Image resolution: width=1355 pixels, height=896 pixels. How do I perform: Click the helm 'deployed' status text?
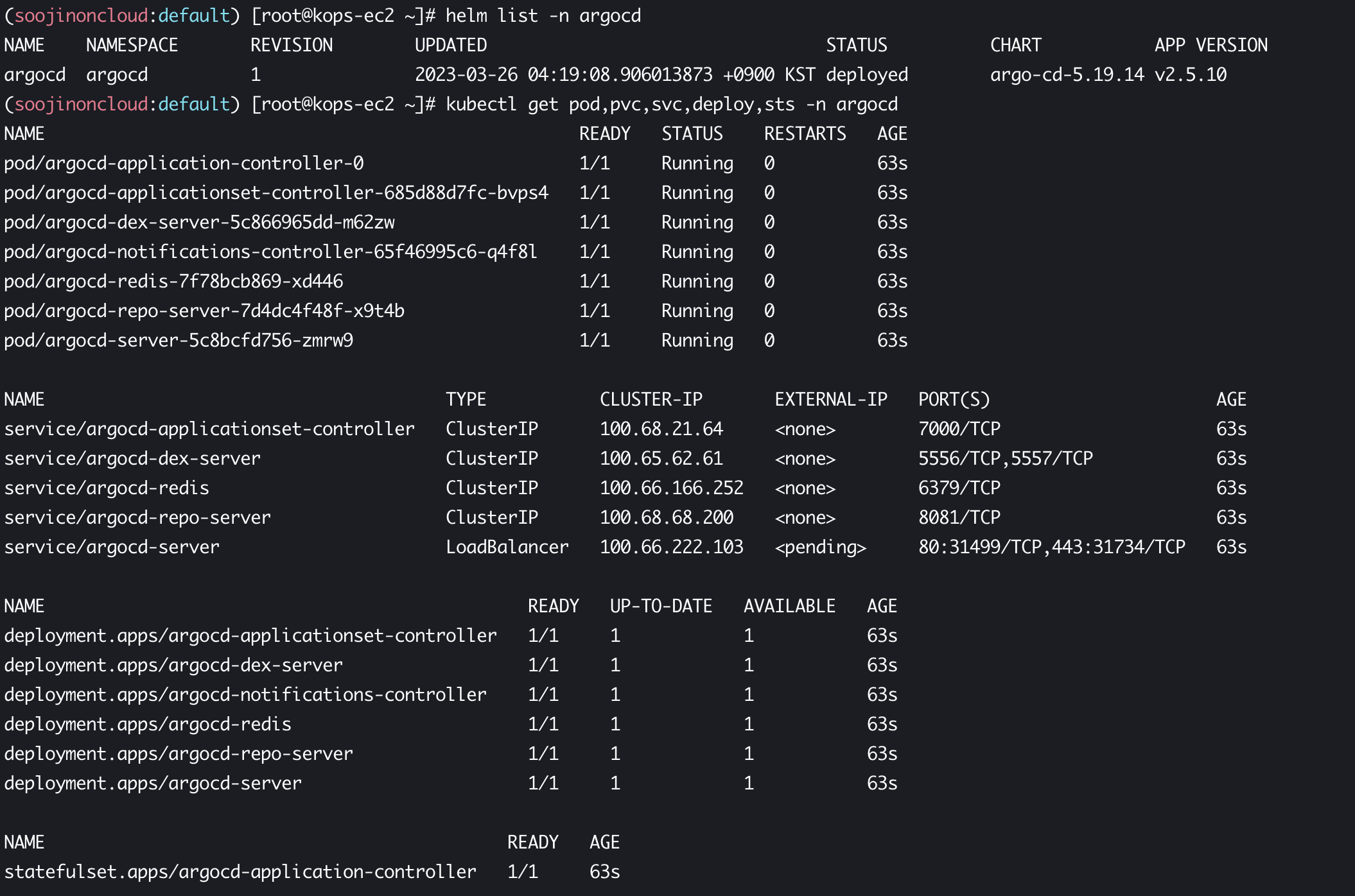pyautogui.click(x=866, y=74)
